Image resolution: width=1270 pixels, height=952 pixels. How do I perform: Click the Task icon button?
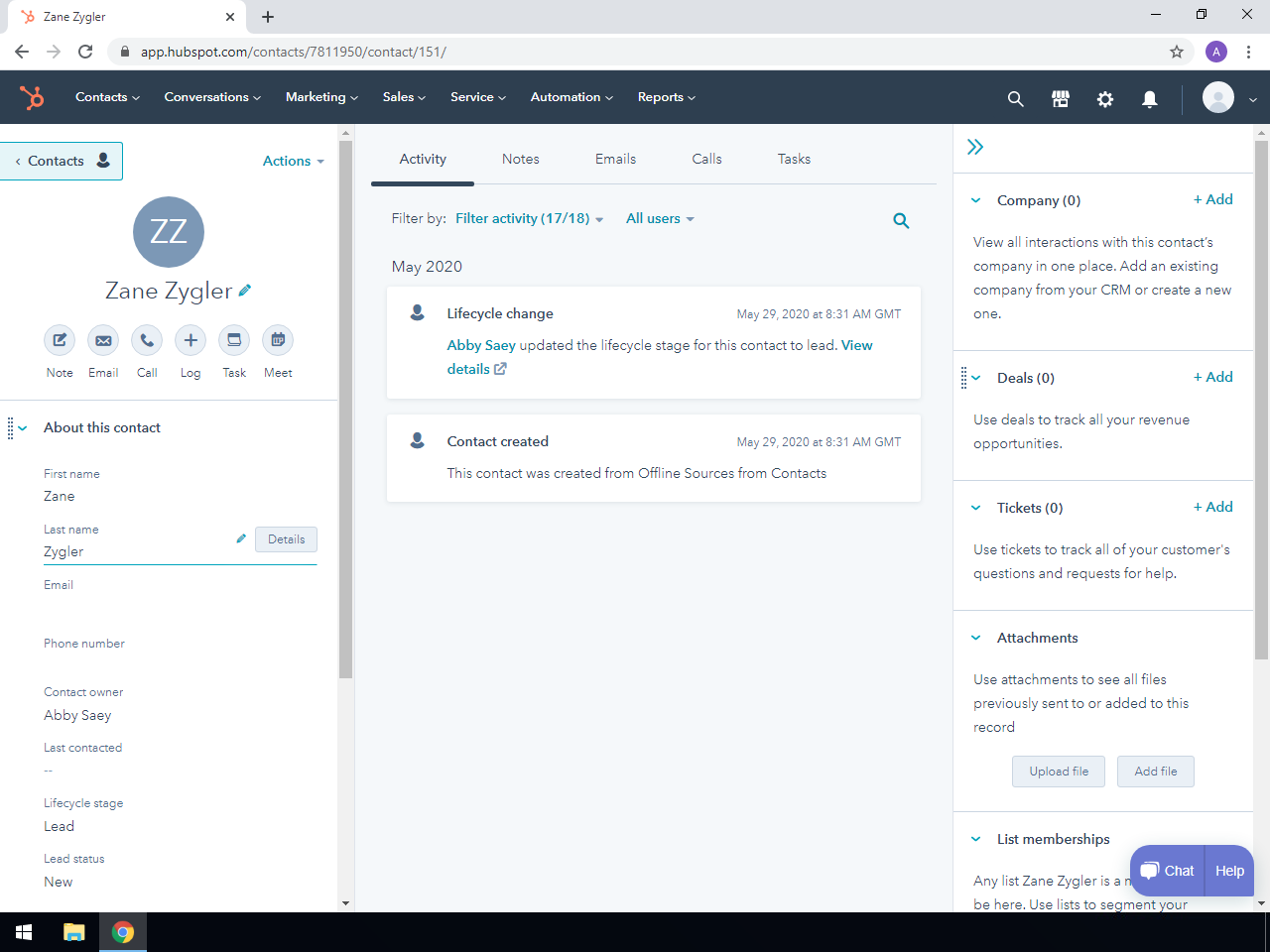click(x=234, y=340)
